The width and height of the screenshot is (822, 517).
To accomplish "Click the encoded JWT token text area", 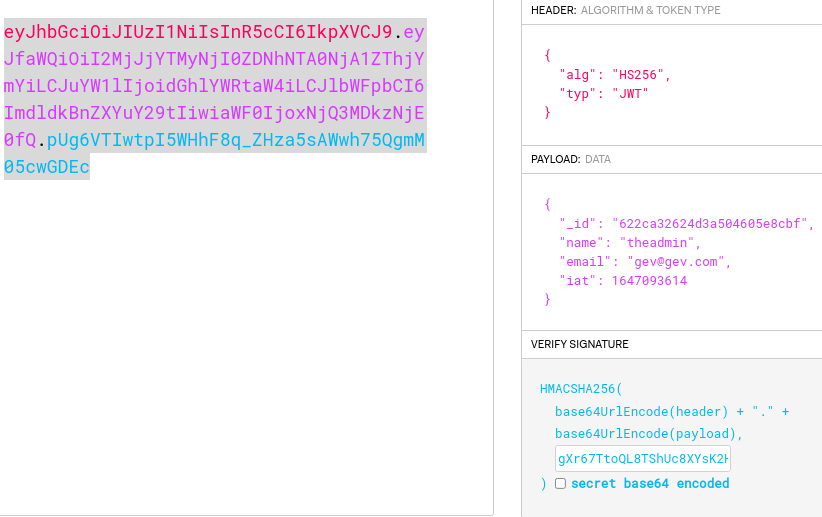I will click(215, 99).
